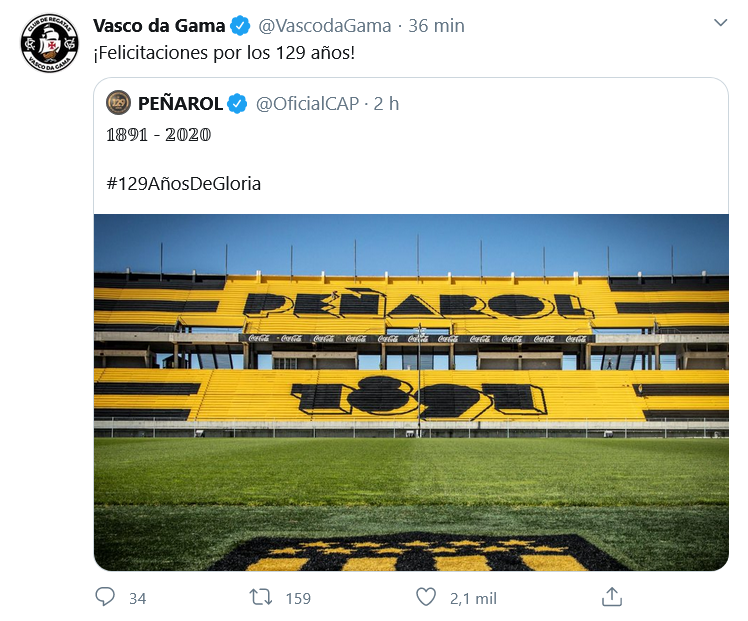Image resolution: width=748 pixels, height=621 pixels.
Task: Open the tweet options chevron menu
Action: [x=720, y=23]
